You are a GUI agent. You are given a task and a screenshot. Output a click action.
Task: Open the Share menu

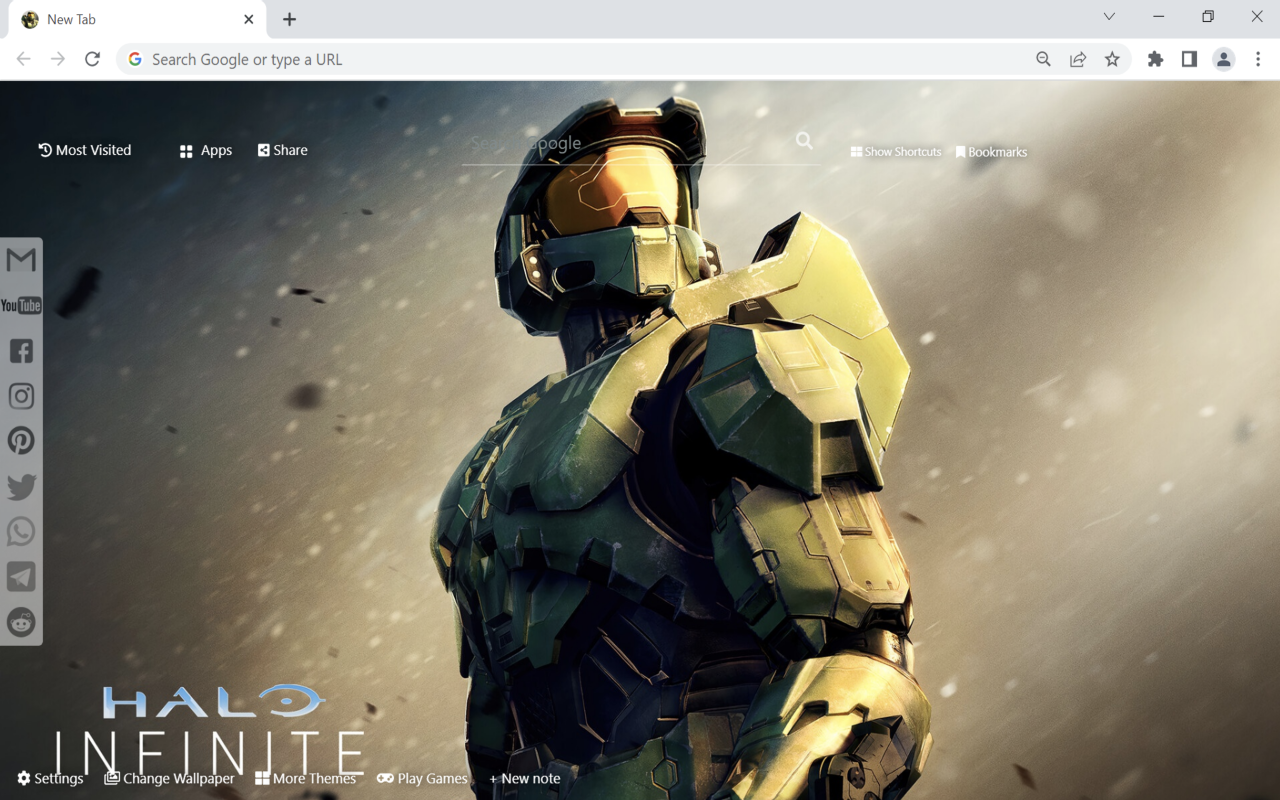[282, 149]
